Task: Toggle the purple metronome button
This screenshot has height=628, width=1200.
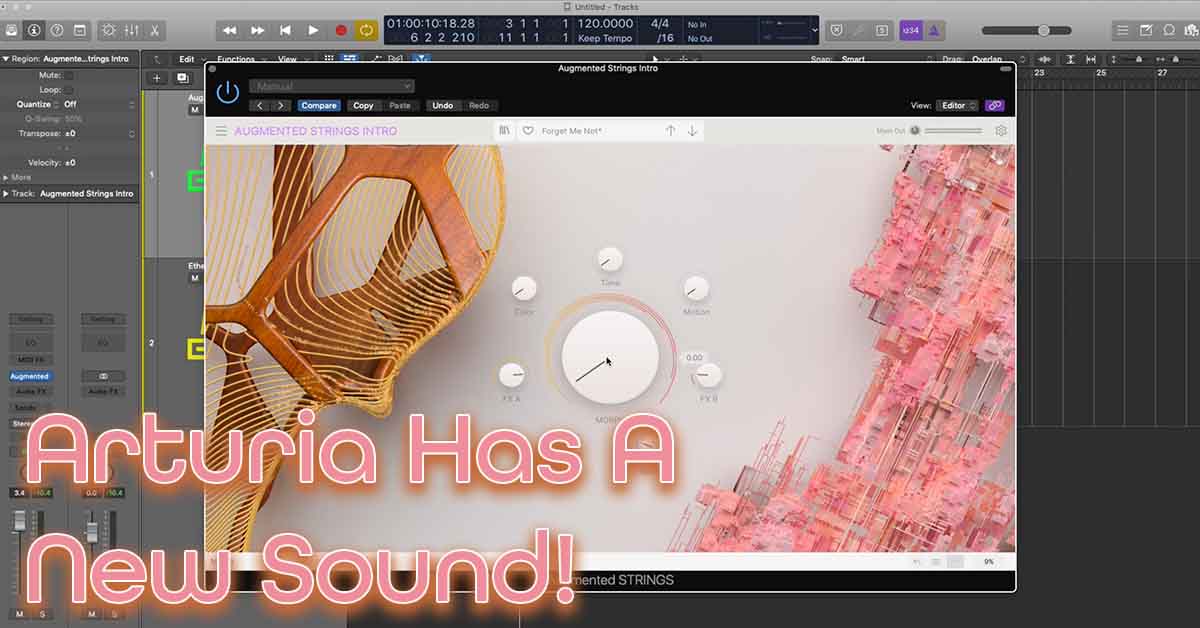Action: point(936,31)
